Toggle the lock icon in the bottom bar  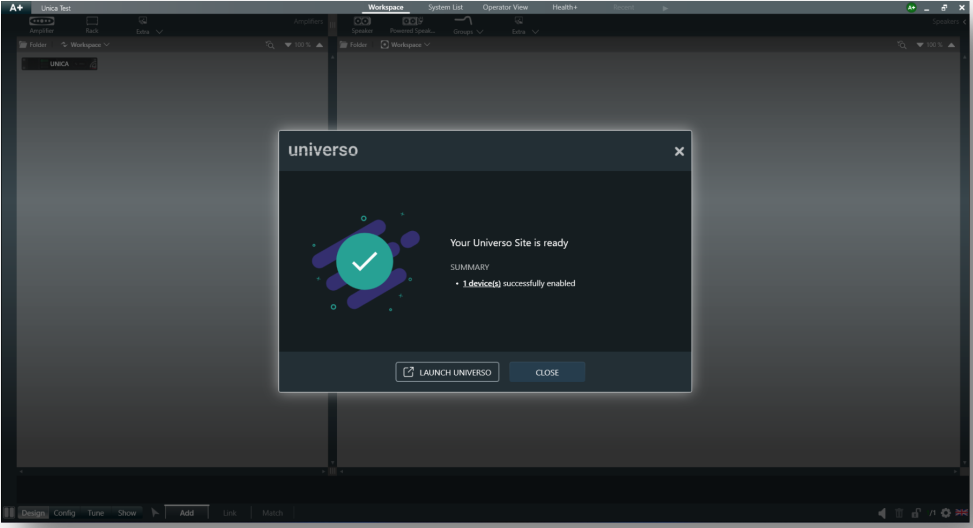click(x=916, y=513)
